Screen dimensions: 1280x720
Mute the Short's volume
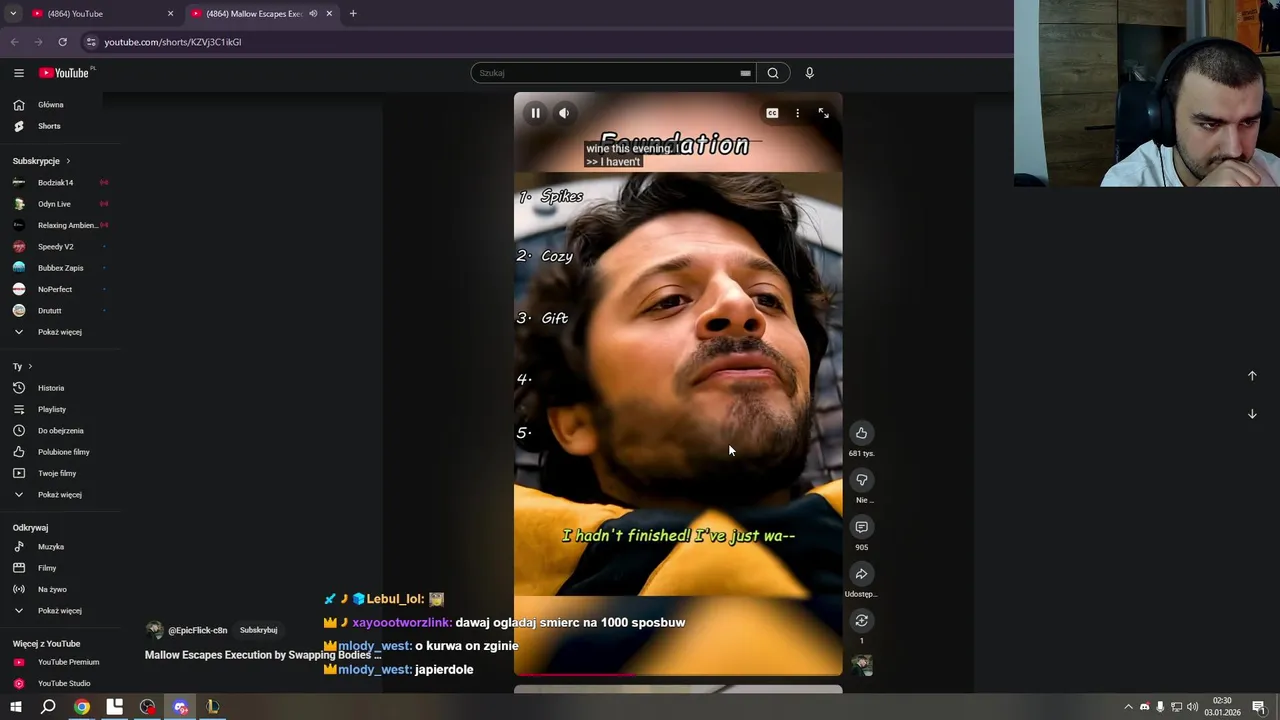pos(564,113)
